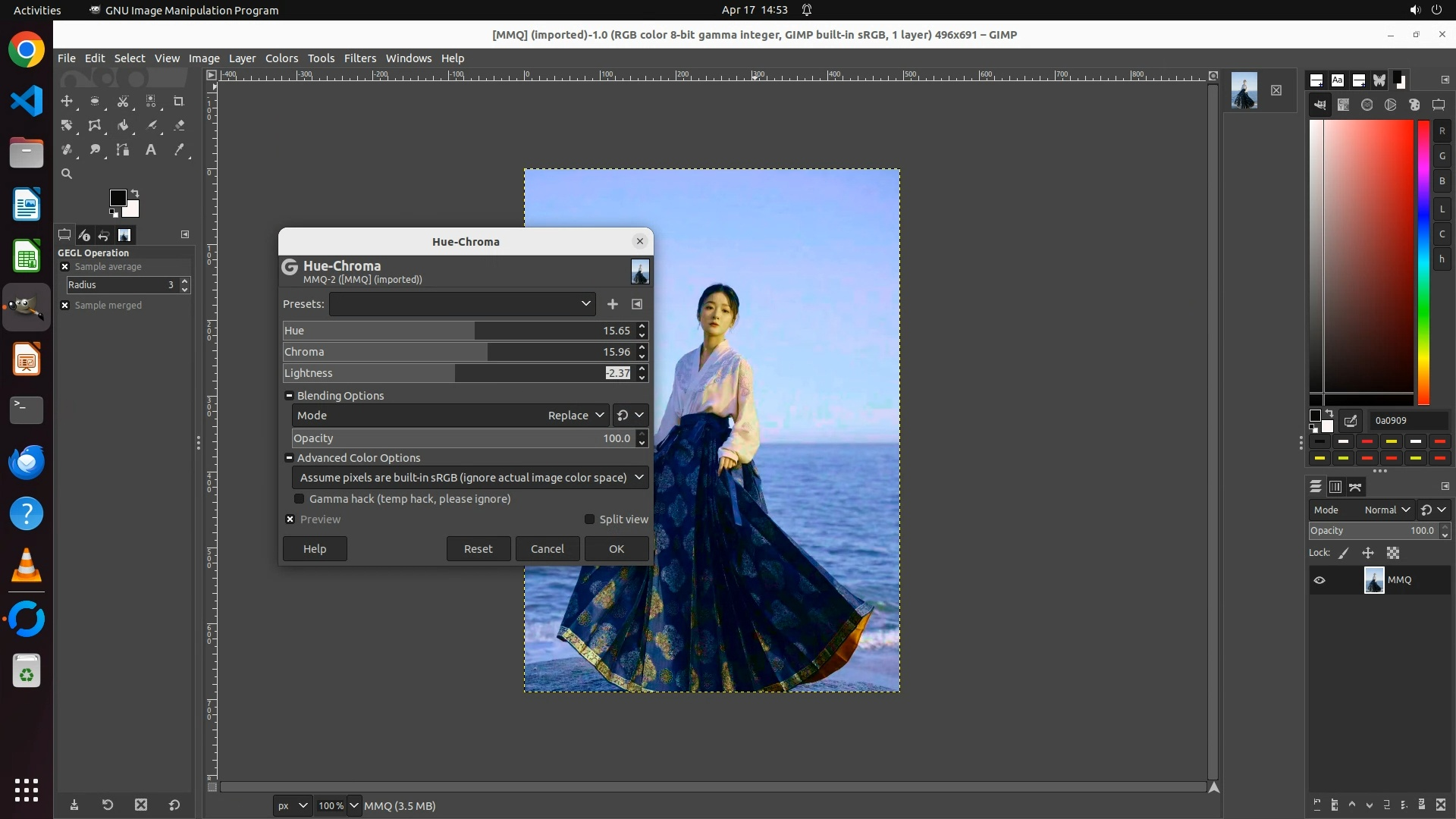
Task: Click the Reset button
Action: coord(478,549)
